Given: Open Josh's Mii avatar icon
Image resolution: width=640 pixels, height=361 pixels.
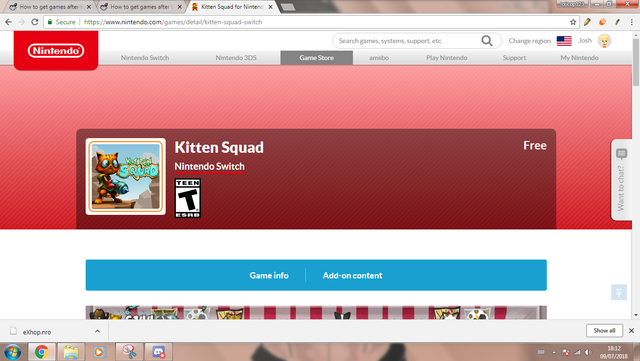Looking at the screenshot, I should [x=604, y=41].
